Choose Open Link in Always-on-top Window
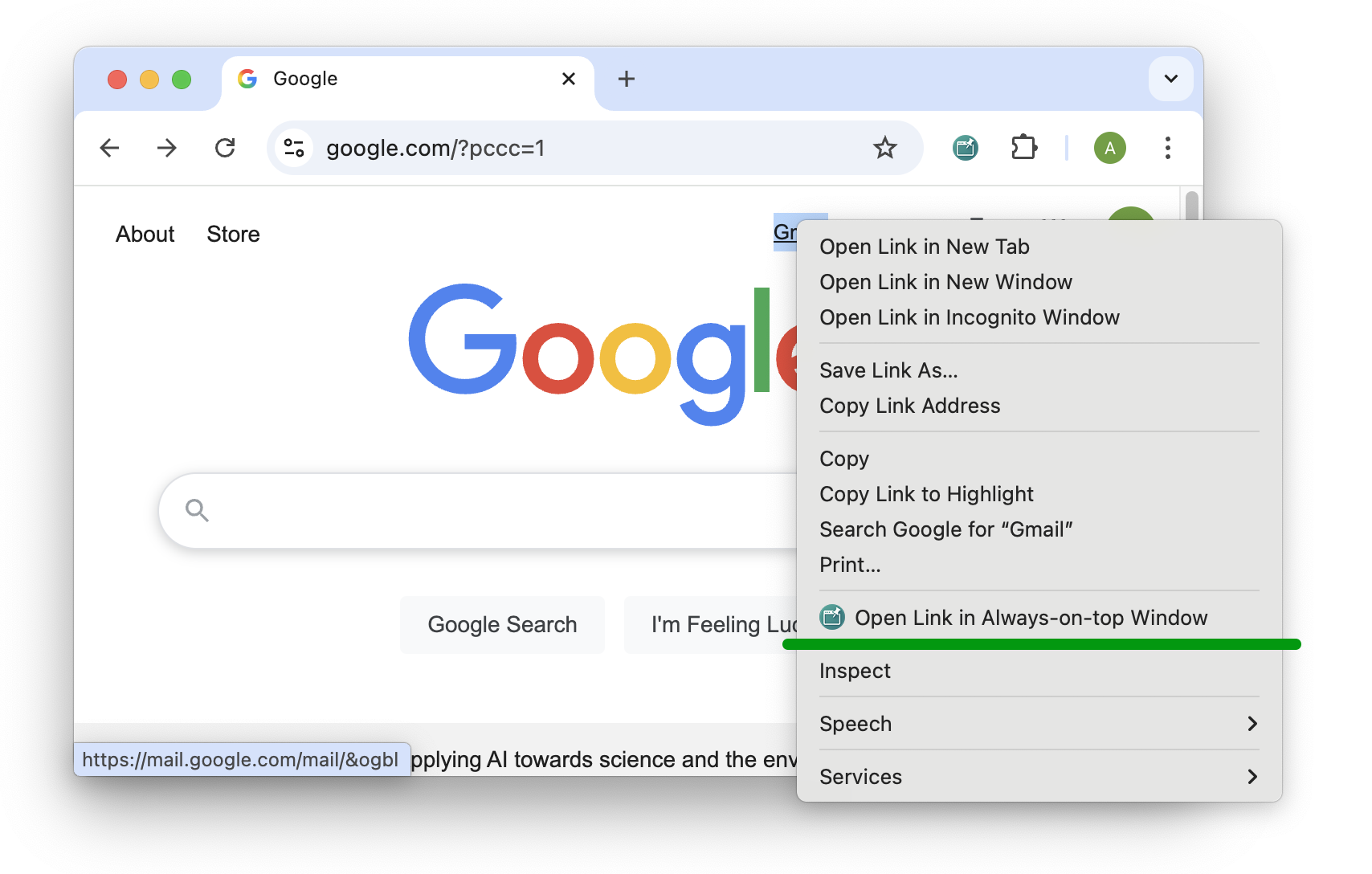Screen dimensions: 1372x874 tap(1030, 618)
